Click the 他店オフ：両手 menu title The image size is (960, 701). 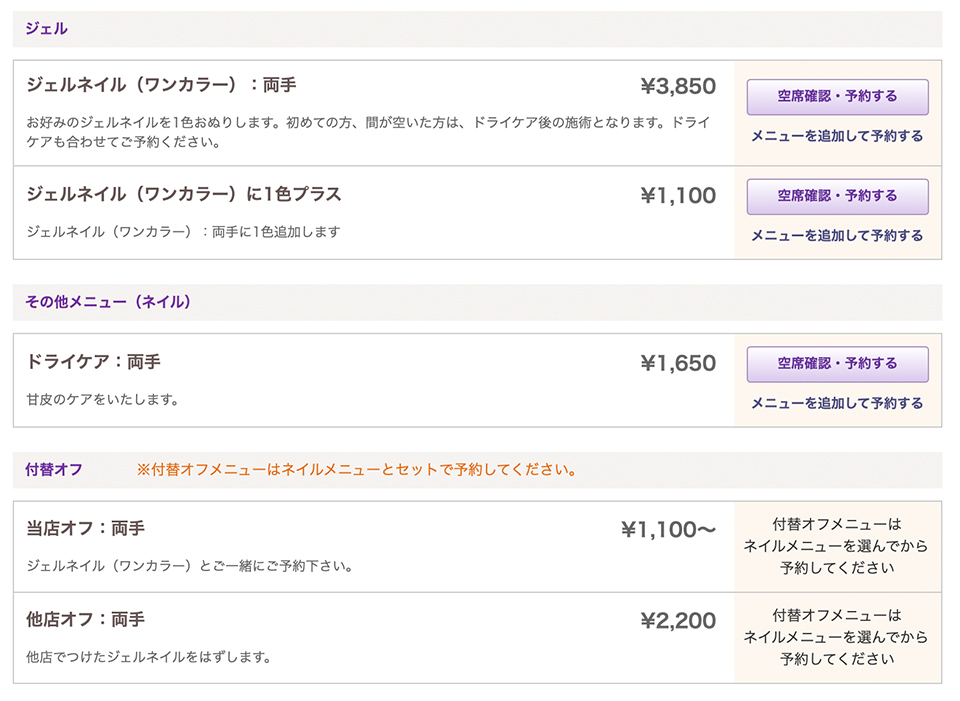(85, 620)
